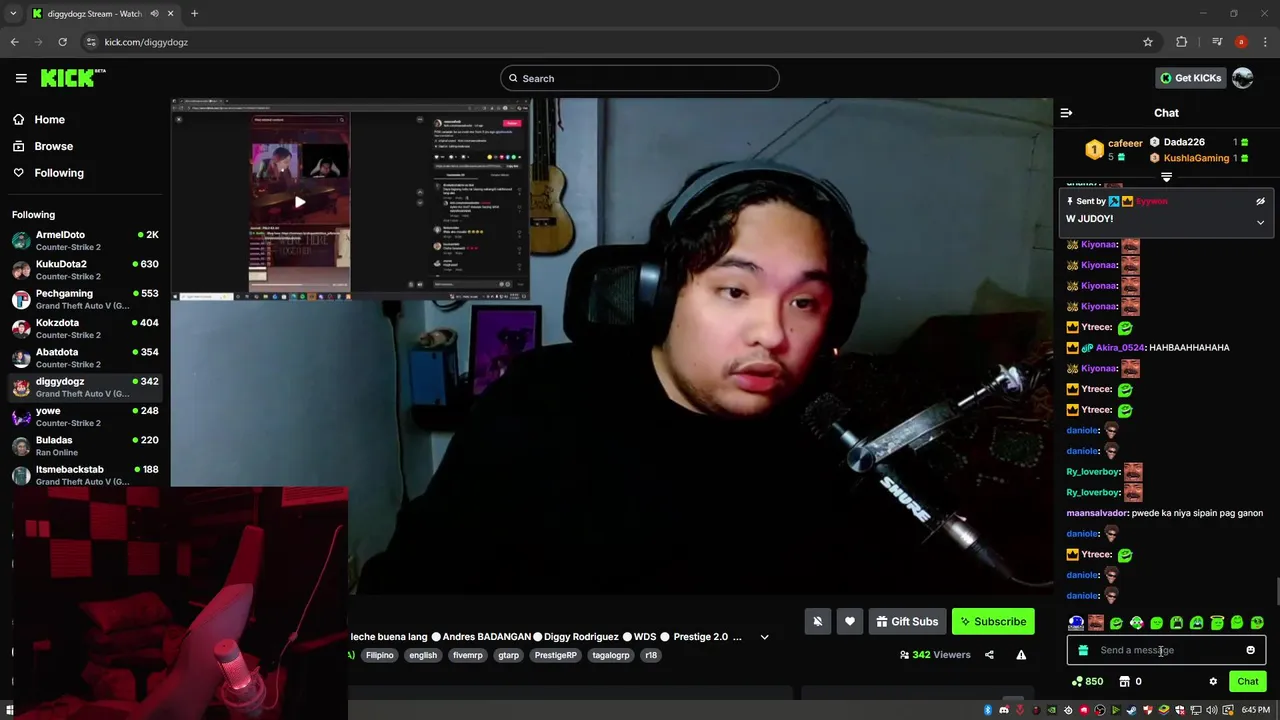
Task: Click the address bar URL
Action: click(x=146, y=42)
